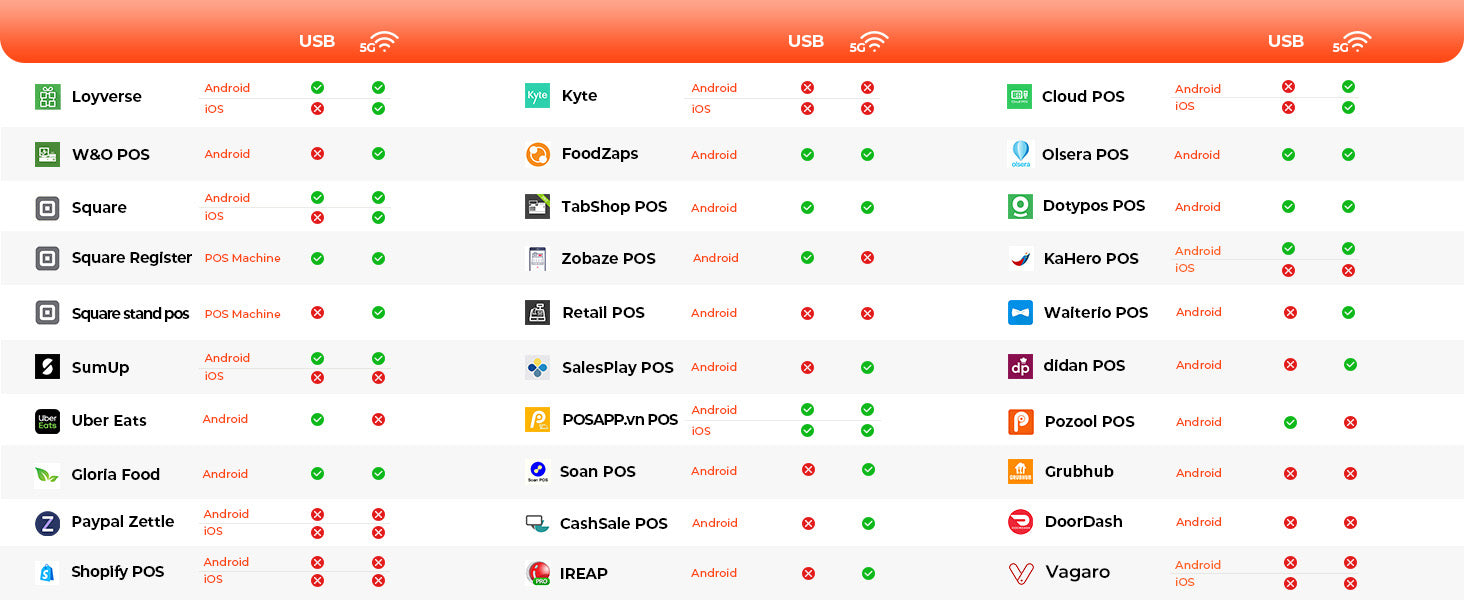Click the Uber Eats app icon
Image resolution: width=1464 pixels, height=600 pixels.
pos(47,421)
